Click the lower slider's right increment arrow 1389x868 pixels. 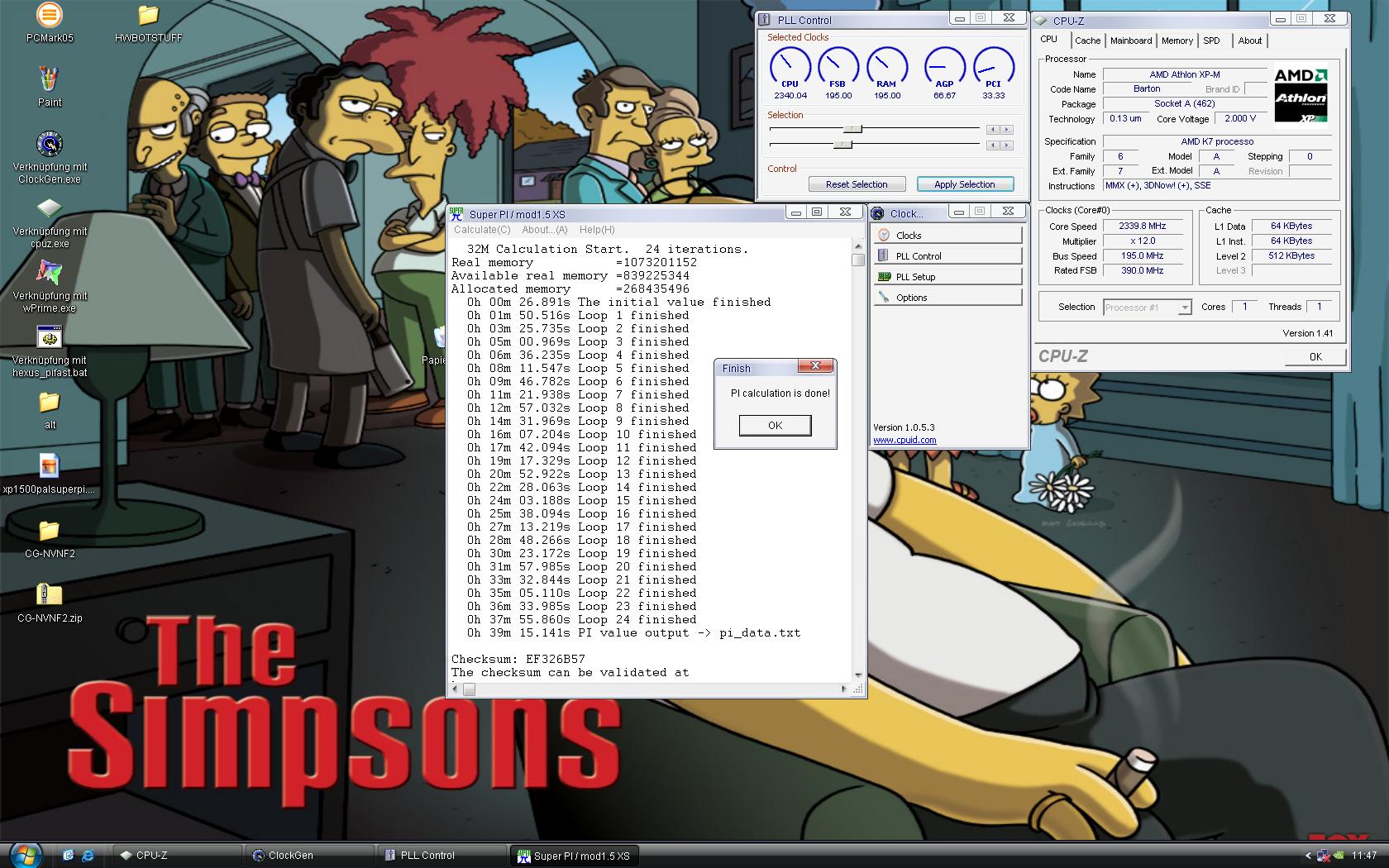click(1007, 145)
